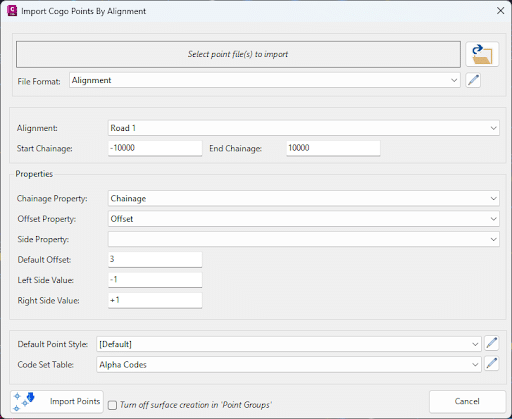Click the Default Offset field
512x419 pixels.
tap(155, 259)
